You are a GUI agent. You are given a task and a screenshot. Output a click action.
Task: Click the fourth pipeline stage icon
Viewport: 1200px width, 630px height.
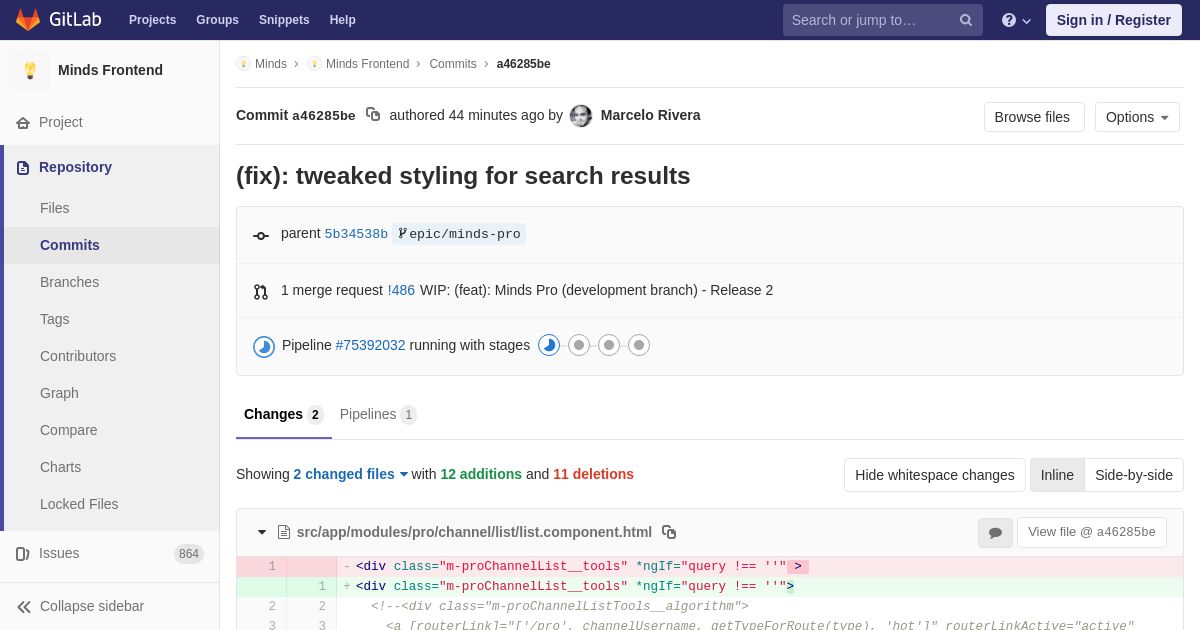pyautogui.click(x=639, y=345)
